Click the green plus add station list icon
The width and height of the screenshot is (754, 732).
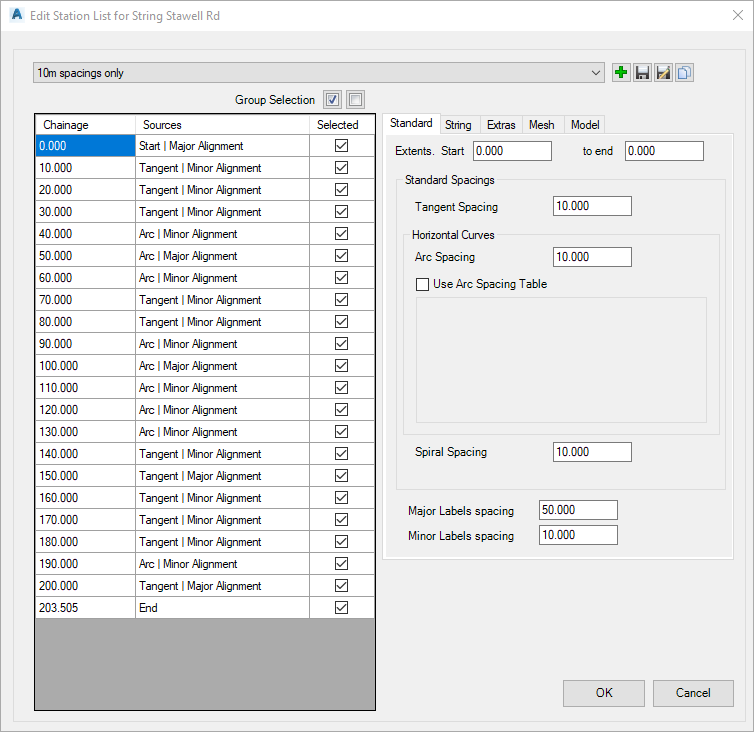[622, 73]
